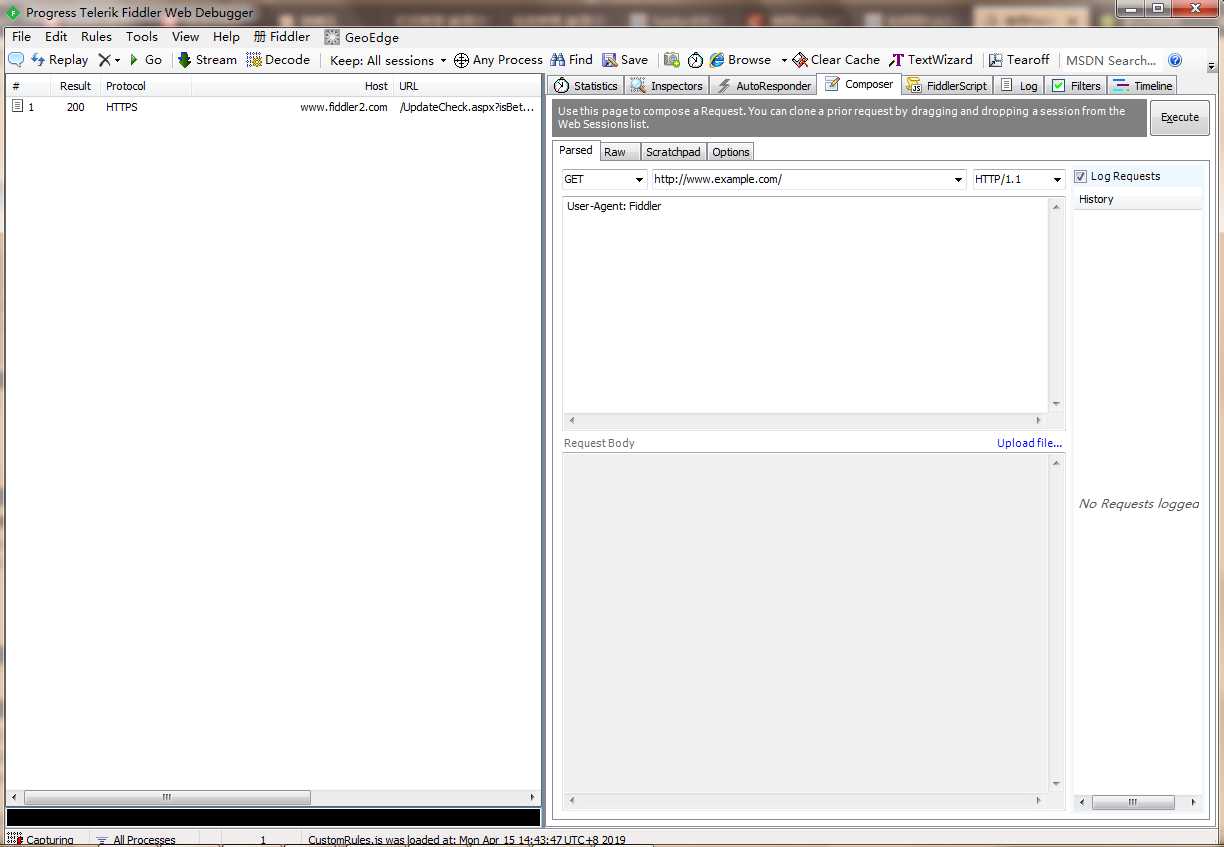The height and width of the screenshot is (847, 1224).
Task: Open the TextWizard tool
Action: coord(931,60)
